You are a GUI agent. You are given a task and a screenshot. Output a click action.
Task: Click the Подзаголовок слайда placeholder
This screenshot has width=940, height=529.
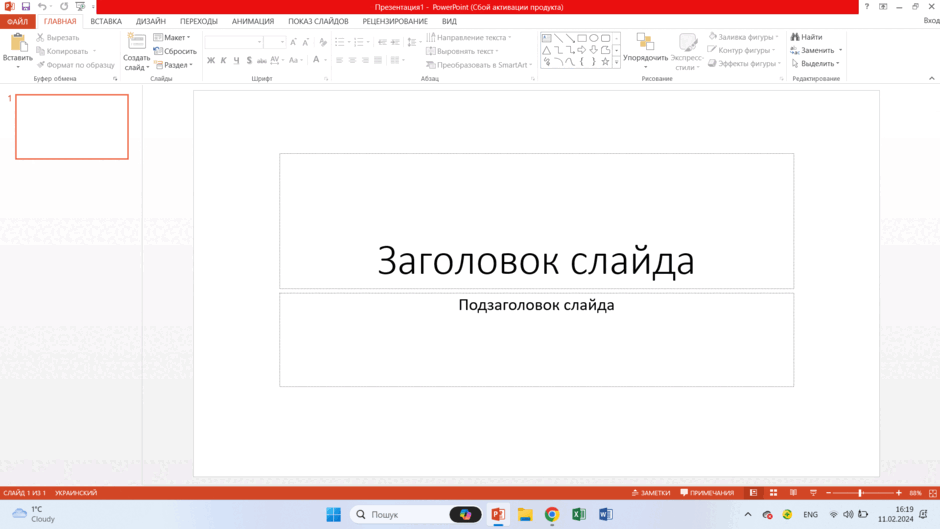pos(536,339)
